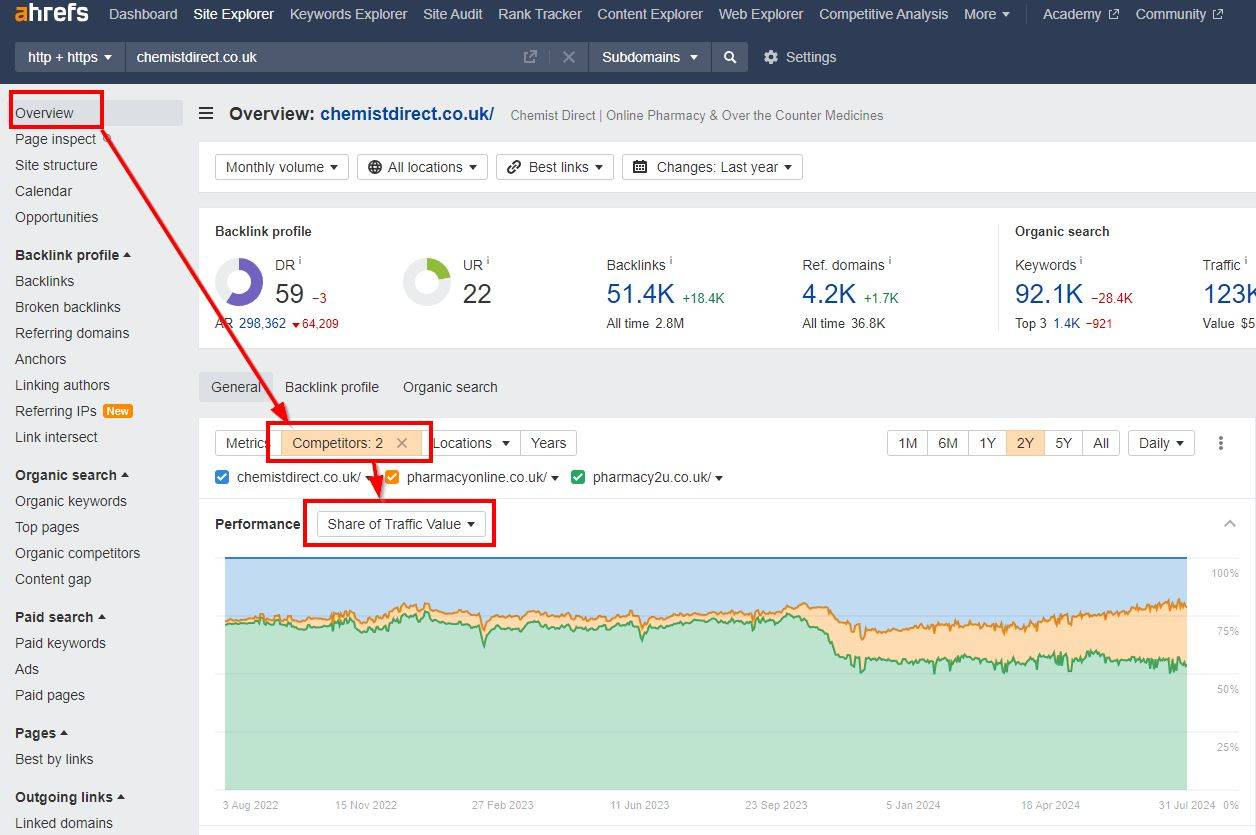
Task: Open chart options three-dot menu
Action: pyautogui.click(x=1220, y=443)
